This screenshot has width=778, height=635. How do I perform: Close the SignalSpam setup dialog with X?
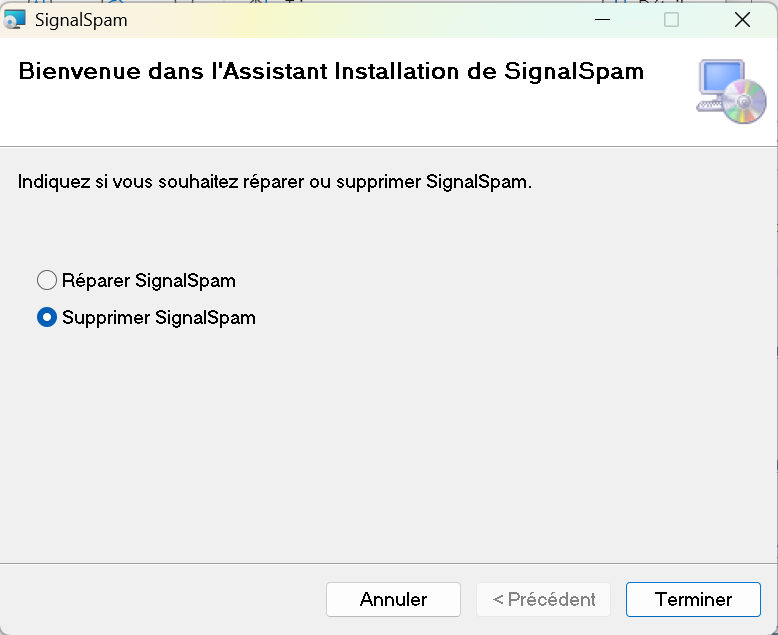pos(742,20)
